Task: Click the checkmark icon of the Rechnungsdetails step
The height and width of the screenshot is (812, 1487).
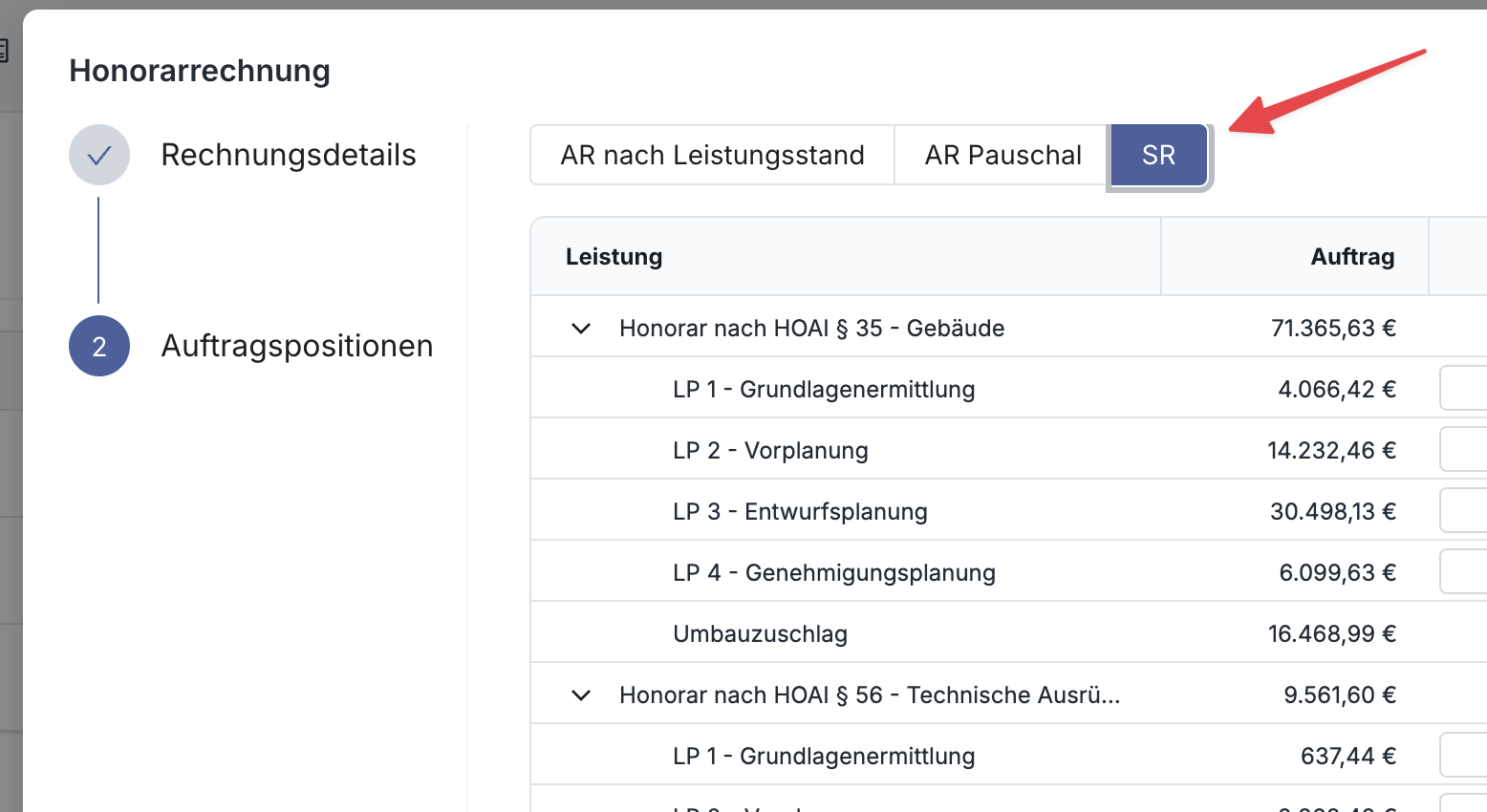Action: click(x=99, y=155)
